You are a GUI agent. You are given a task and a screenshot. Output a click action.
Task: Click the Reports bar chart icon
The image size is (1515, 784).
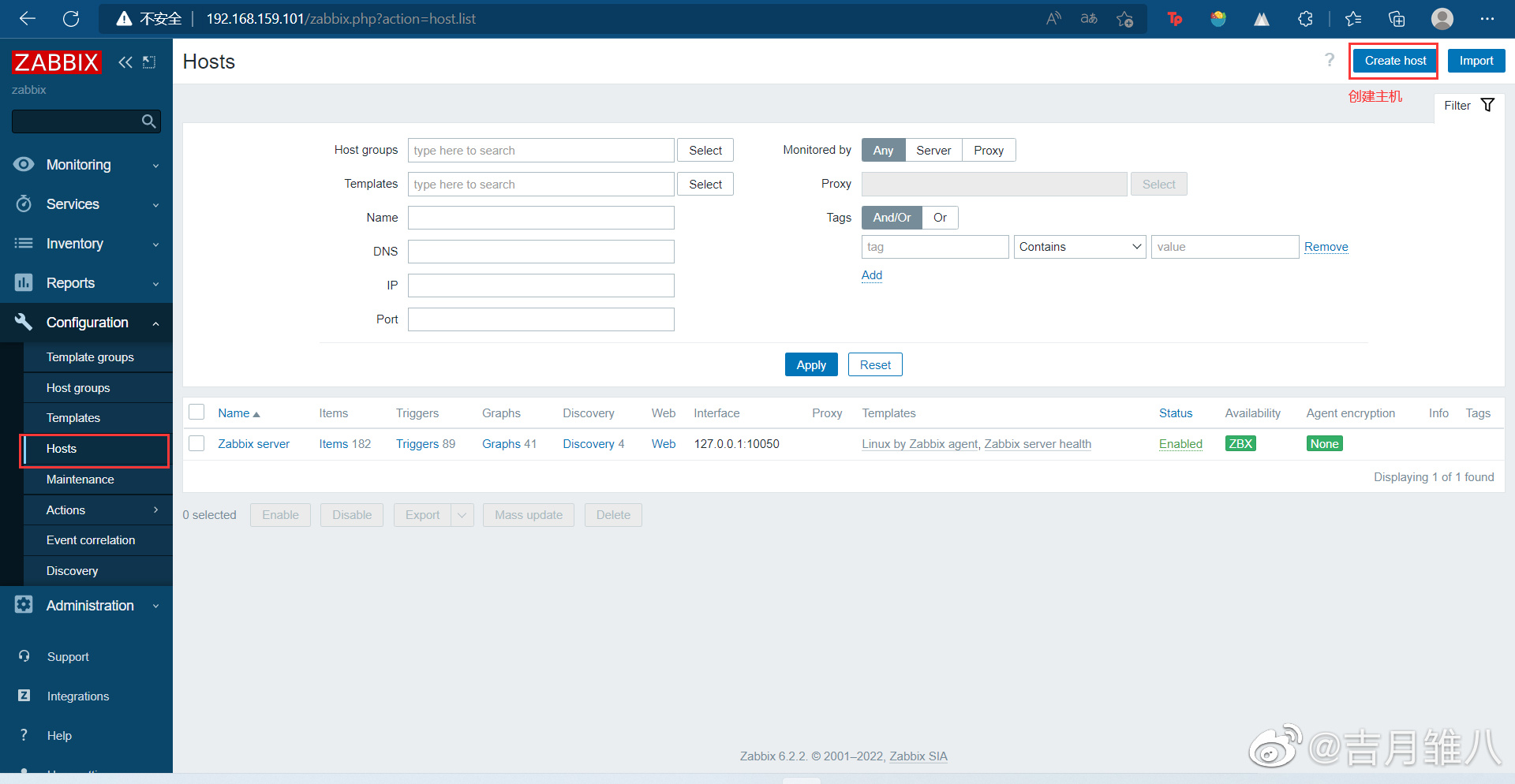tap(24, 282)
